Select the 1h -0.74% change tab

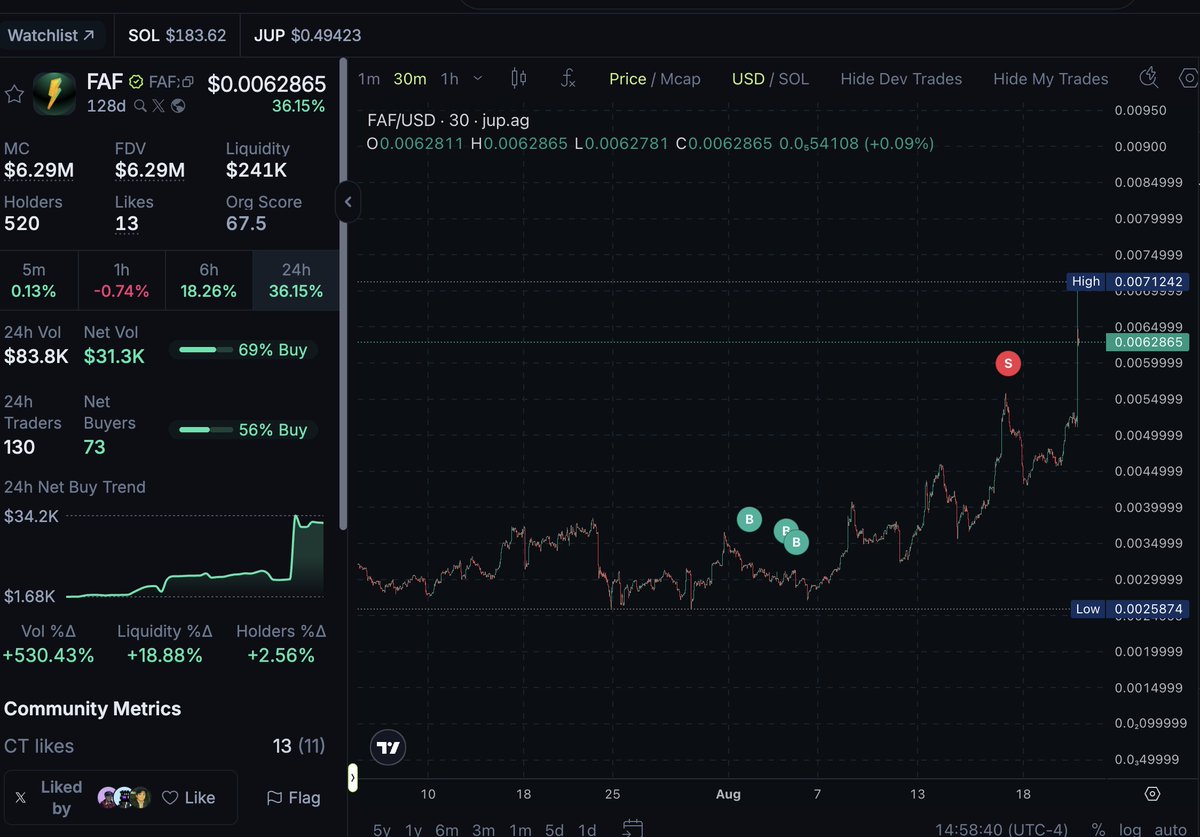pos(121,281)
